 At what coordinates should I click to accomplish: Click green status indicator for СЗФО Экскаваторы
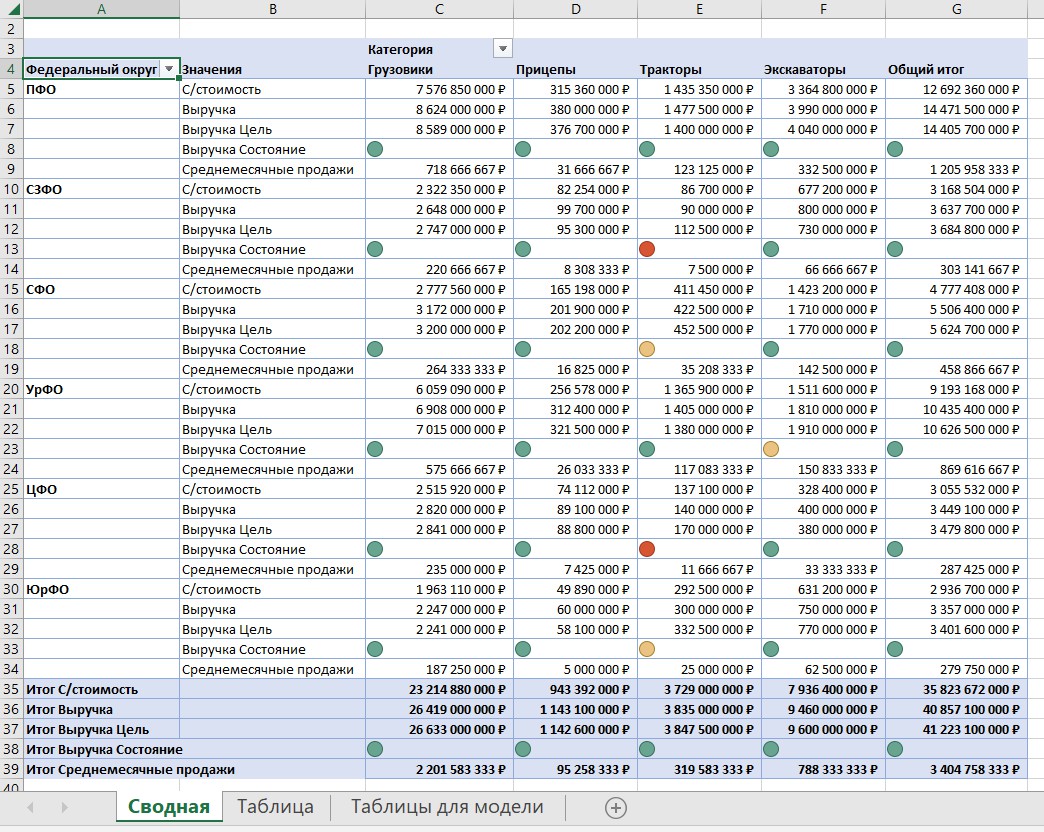[x=771, y=249]
